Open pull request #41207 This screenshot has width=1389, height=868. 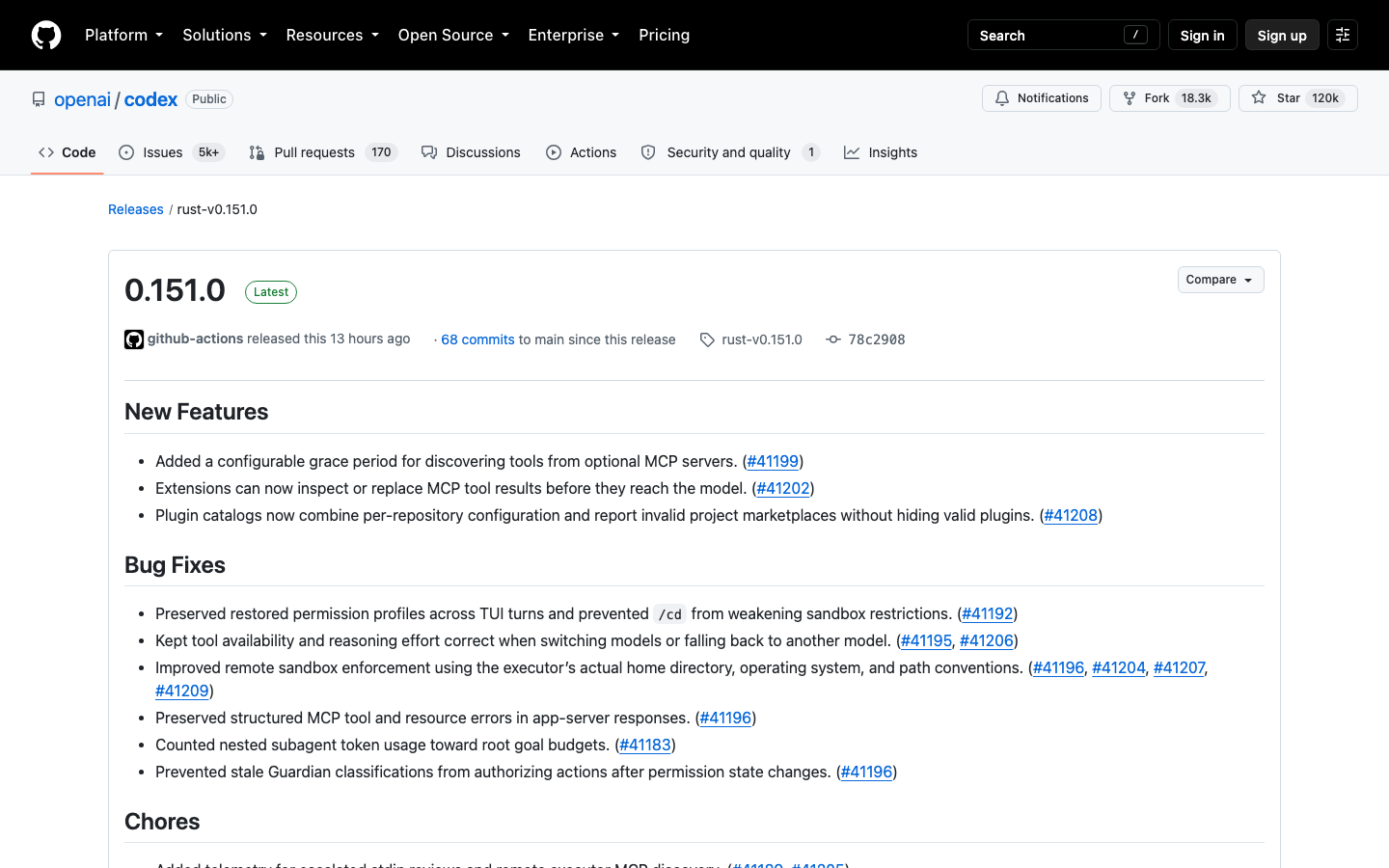click(x=1179, y=667)
